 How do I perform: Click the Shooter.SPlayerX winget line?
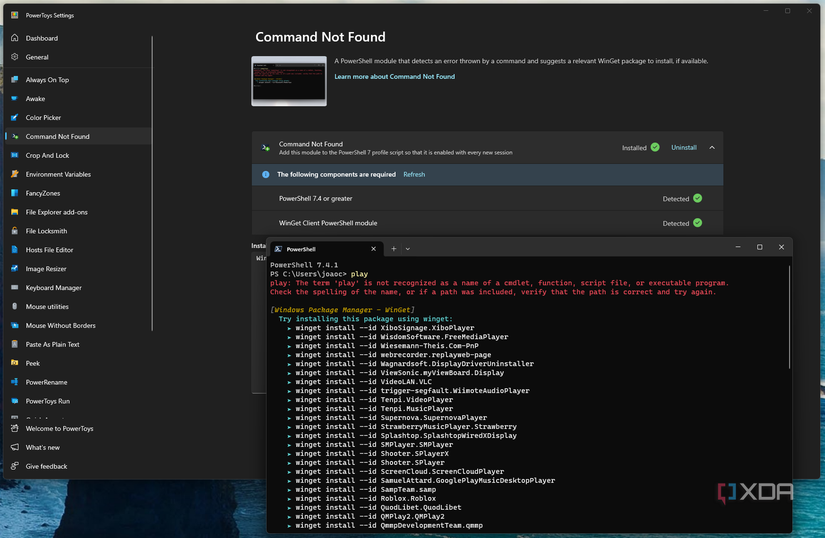[368, 454]
